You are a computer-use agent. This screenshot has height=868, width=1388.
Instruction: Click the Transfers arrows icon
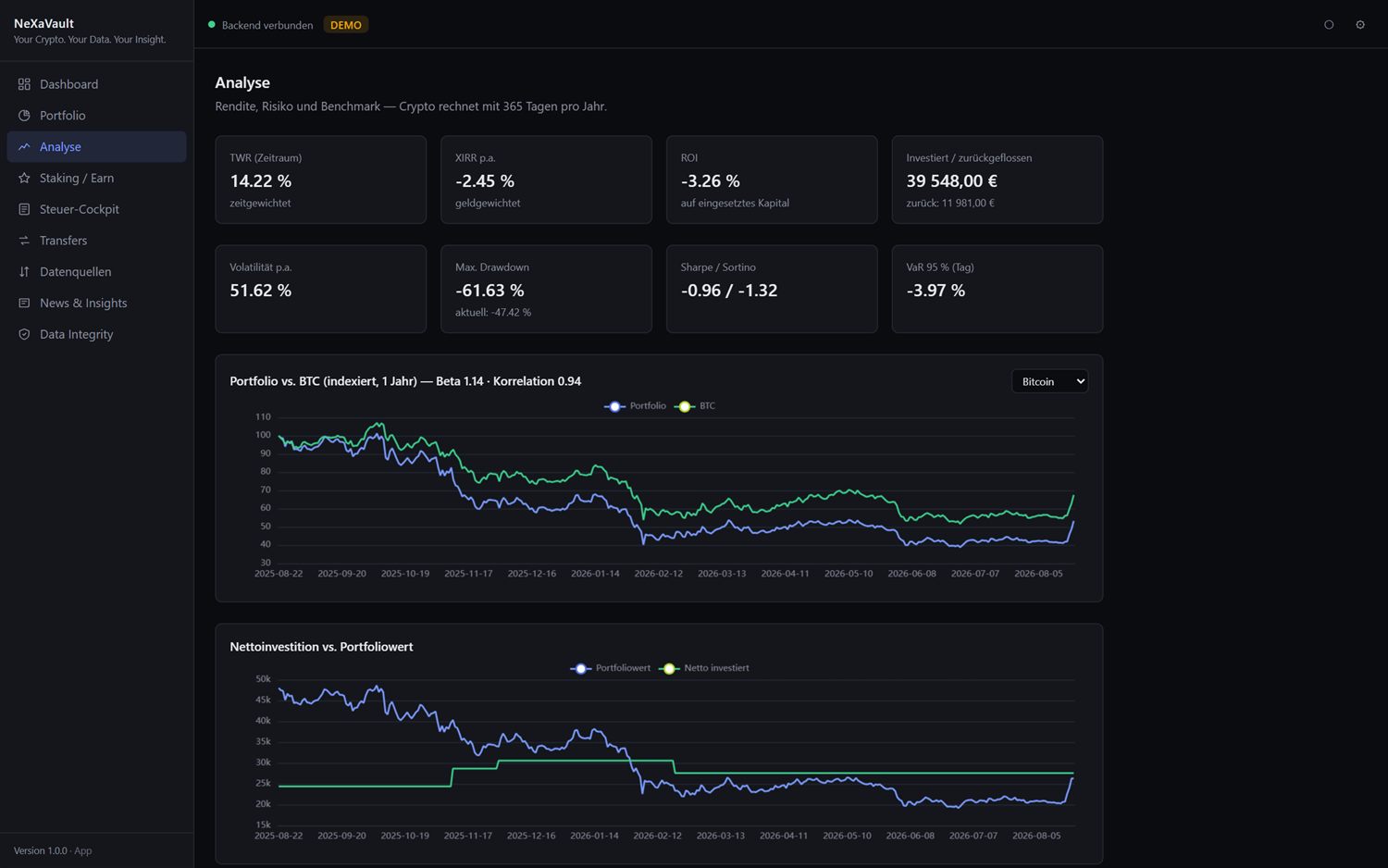(24, 241)
